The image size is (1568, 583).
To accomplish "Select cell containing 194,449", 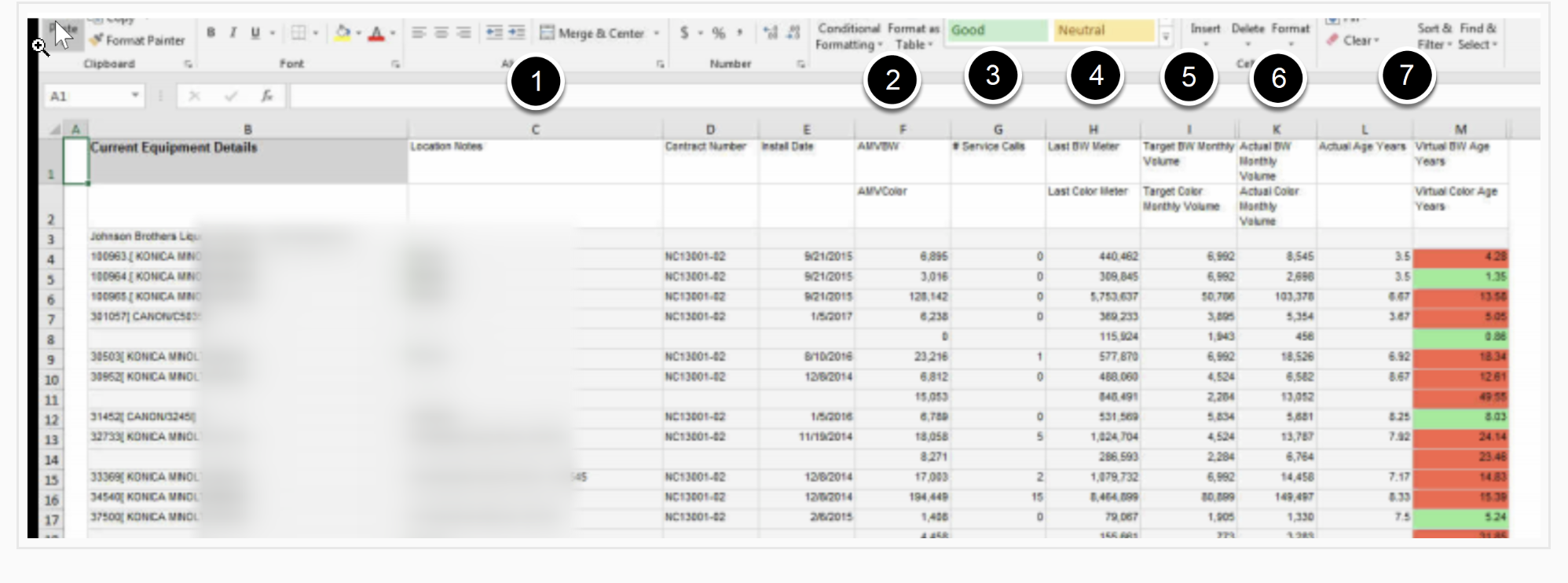I will click(x=903, y=497).
